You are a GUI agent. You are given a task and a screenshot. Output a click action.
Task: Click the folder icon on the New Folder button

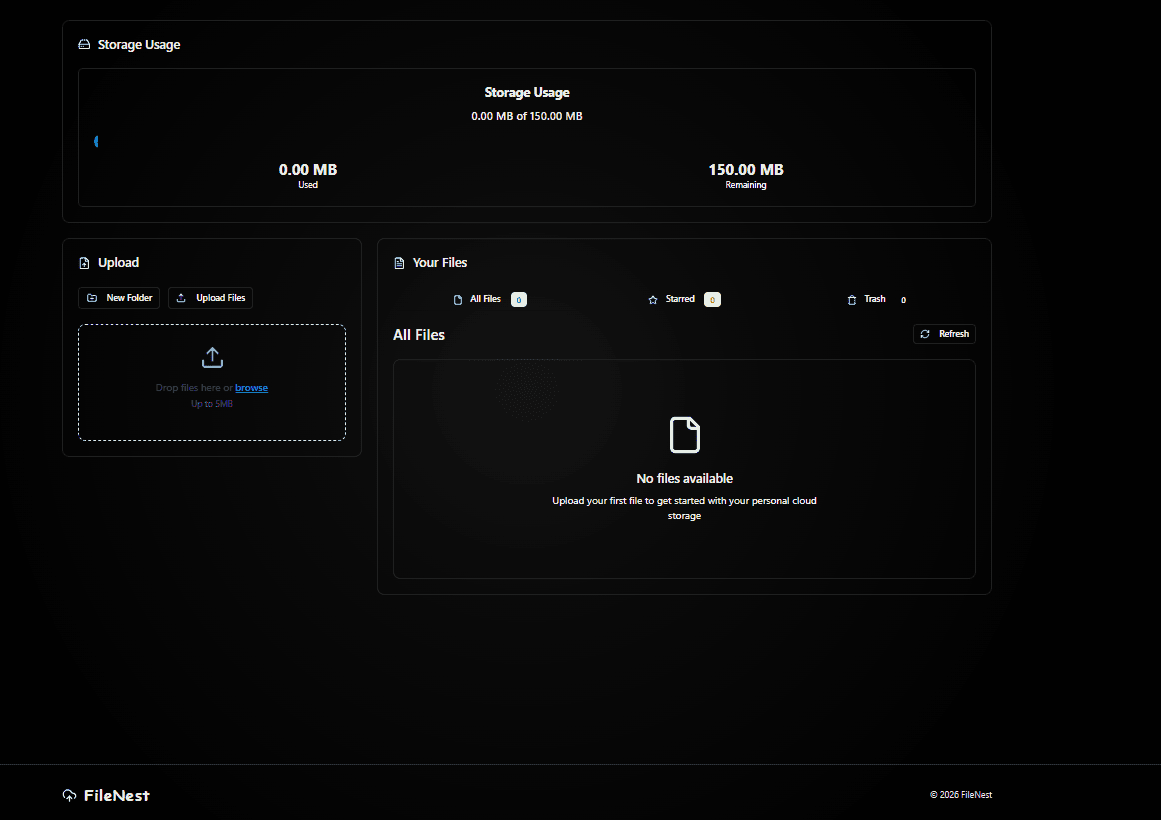tap(91, 297)
